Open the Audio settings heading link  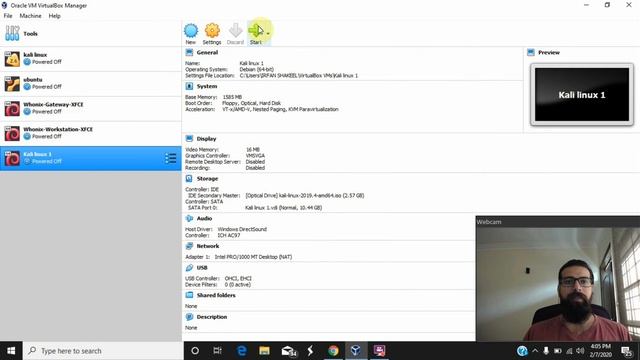tap(204, 219)
